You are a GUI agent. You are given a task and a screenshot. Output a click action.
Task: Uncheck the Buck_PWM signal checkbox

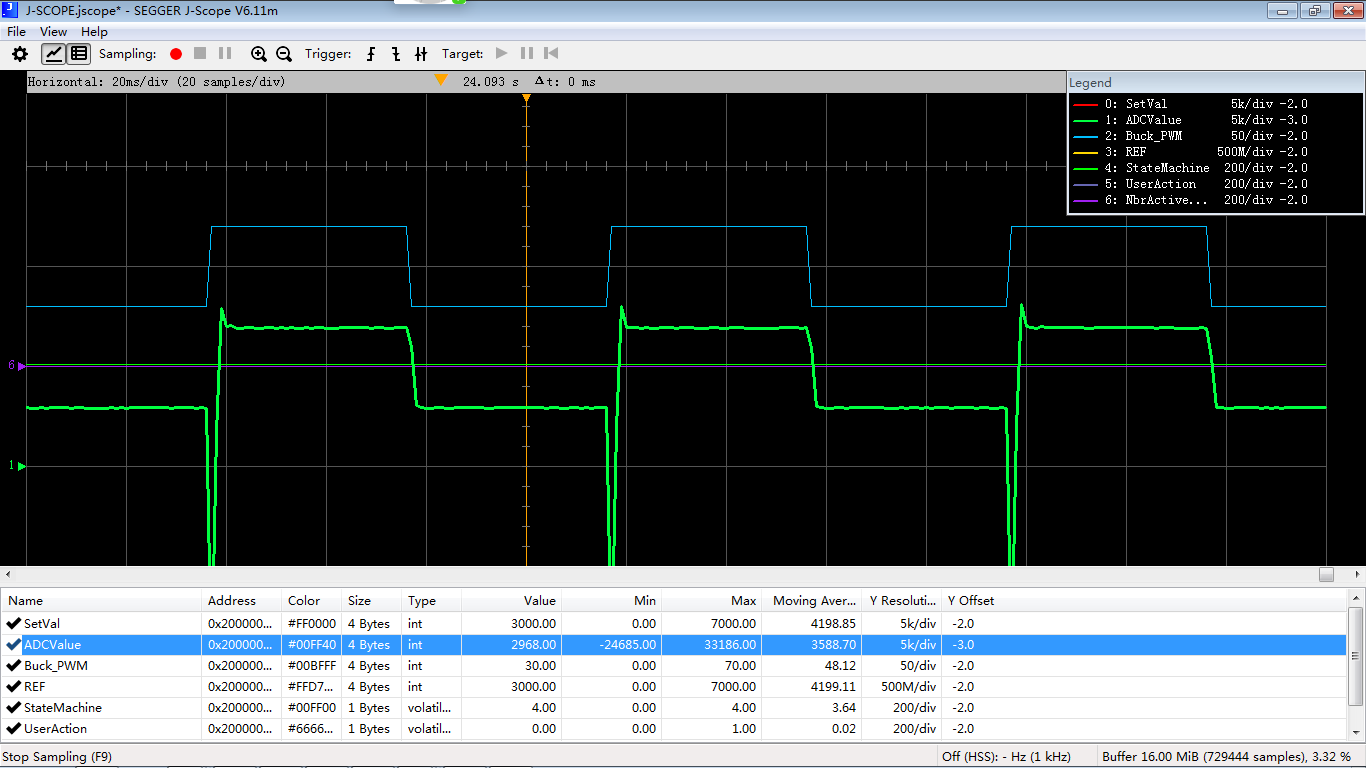(14, 665)
